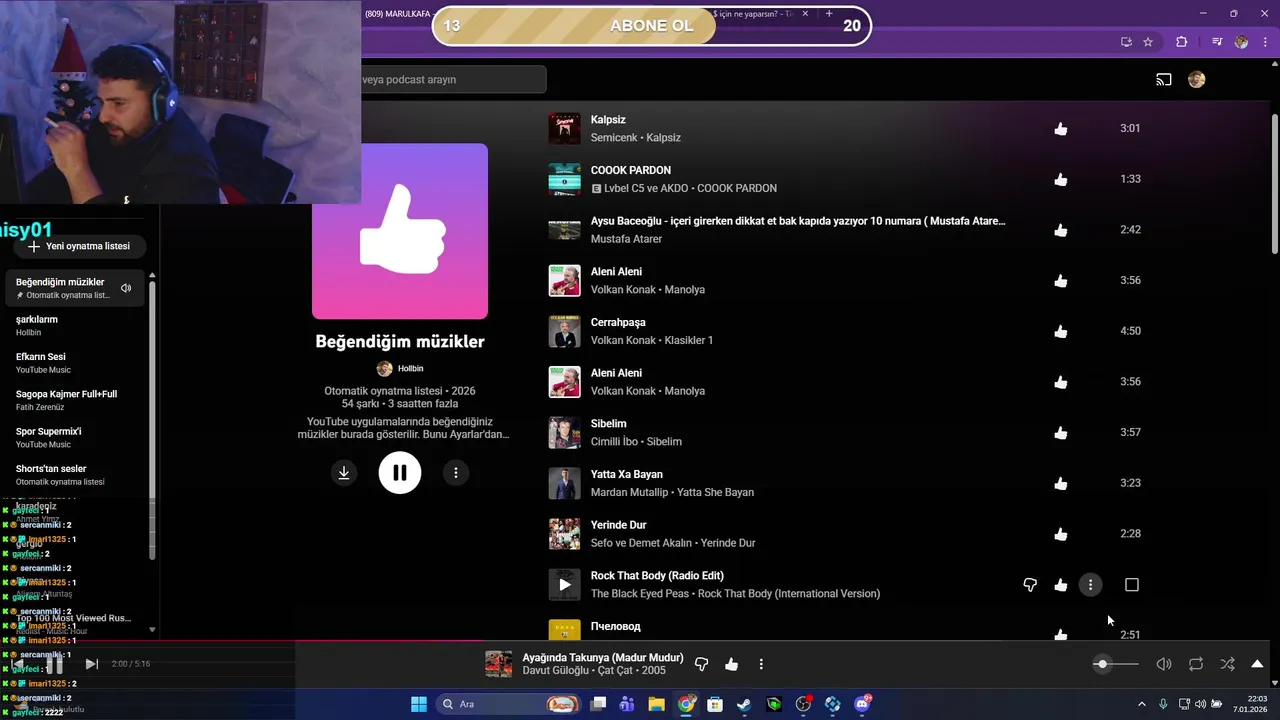This screenshot has height=720, width=1280.
Task: Show hidden system tray icons
Action: pyautogui.click(x=1142, y=704)
